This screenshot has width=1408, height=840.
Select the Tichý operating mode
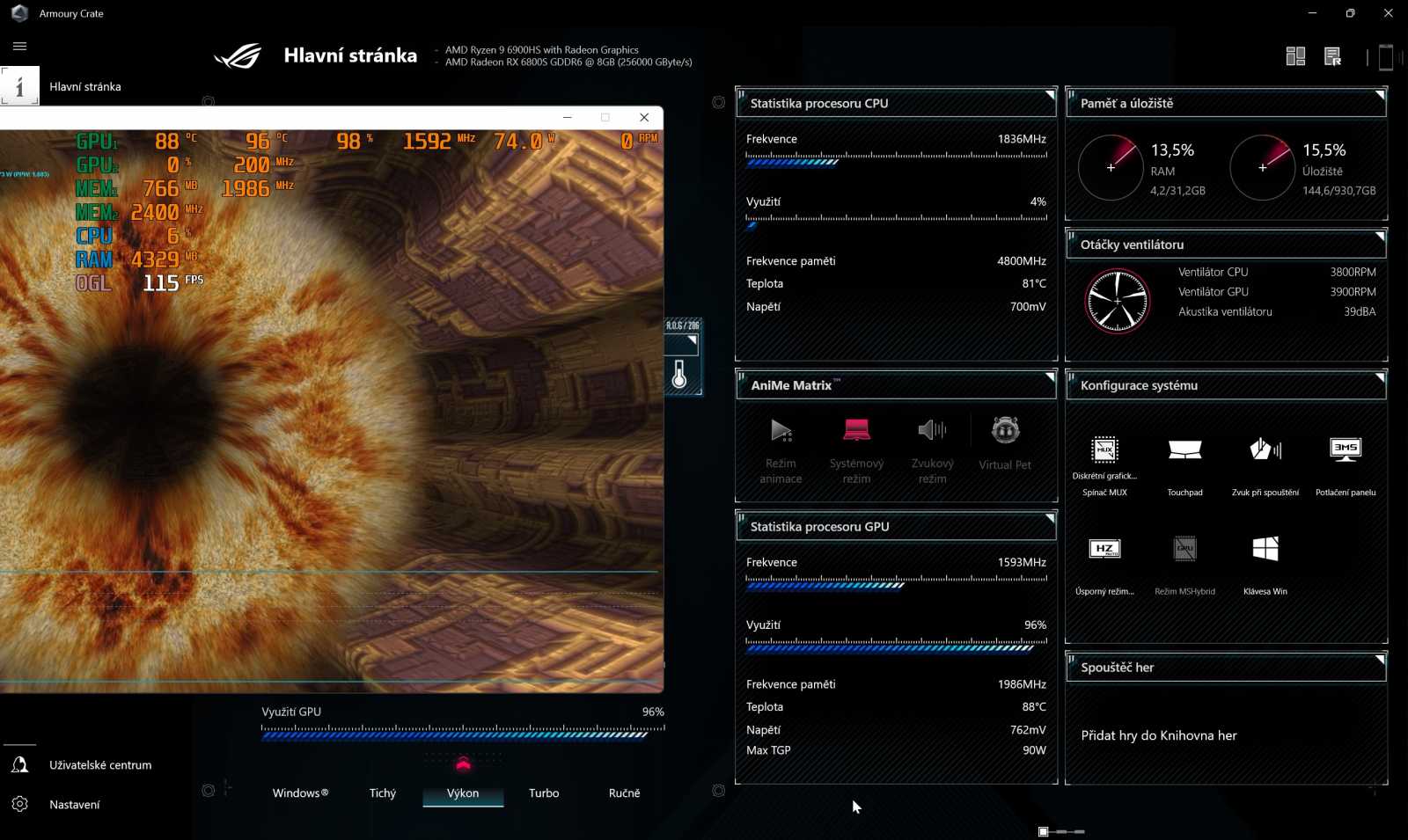click(x=383, y=793)
